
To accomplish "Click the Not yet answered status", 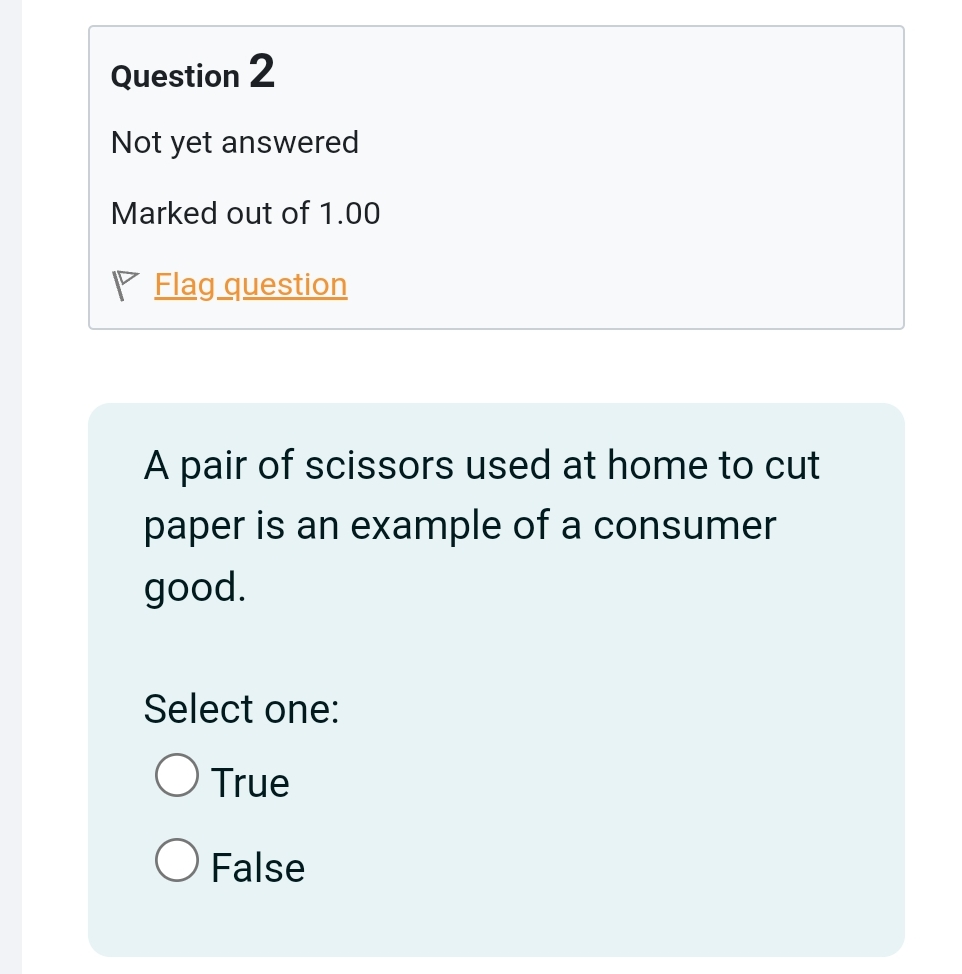I will [235, 143].
